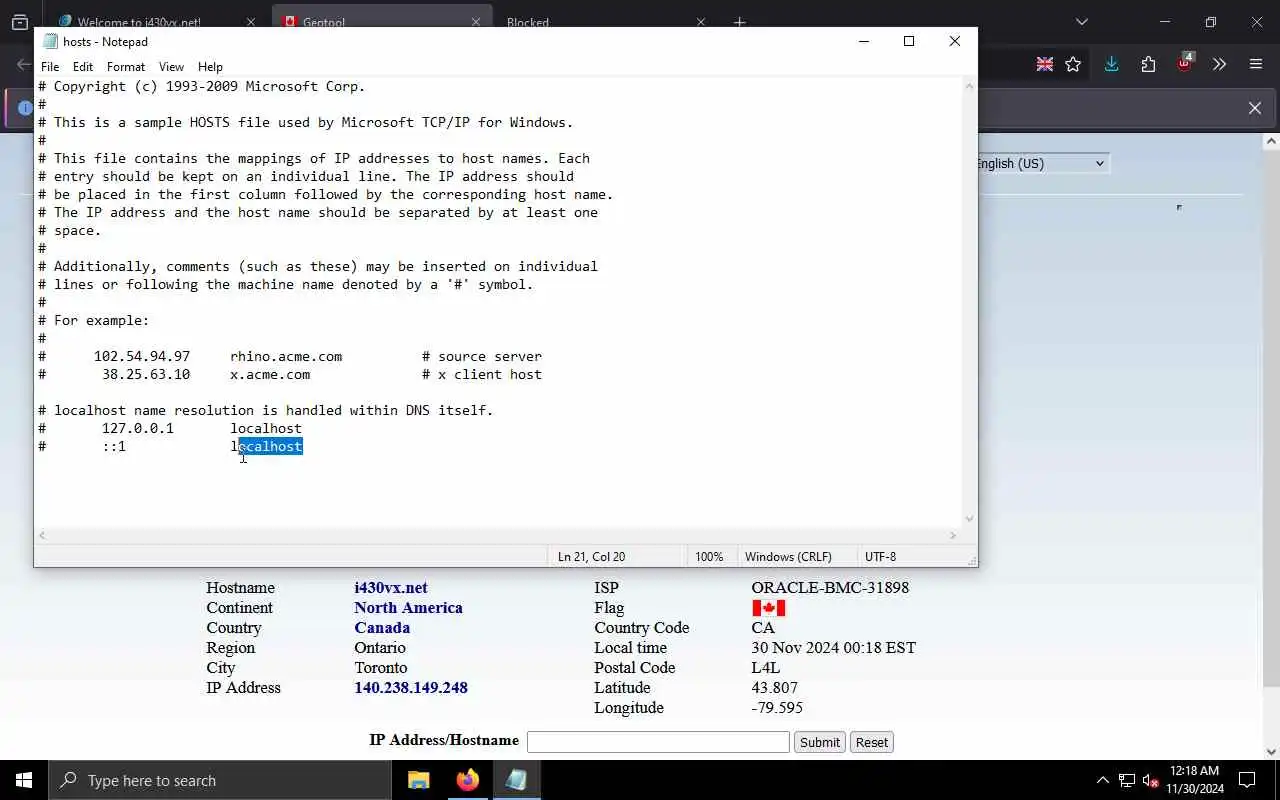This screenshot has height=800, width=1280.
Task: Click the muted volume tray icon
Action: [x=1151, y=780]
